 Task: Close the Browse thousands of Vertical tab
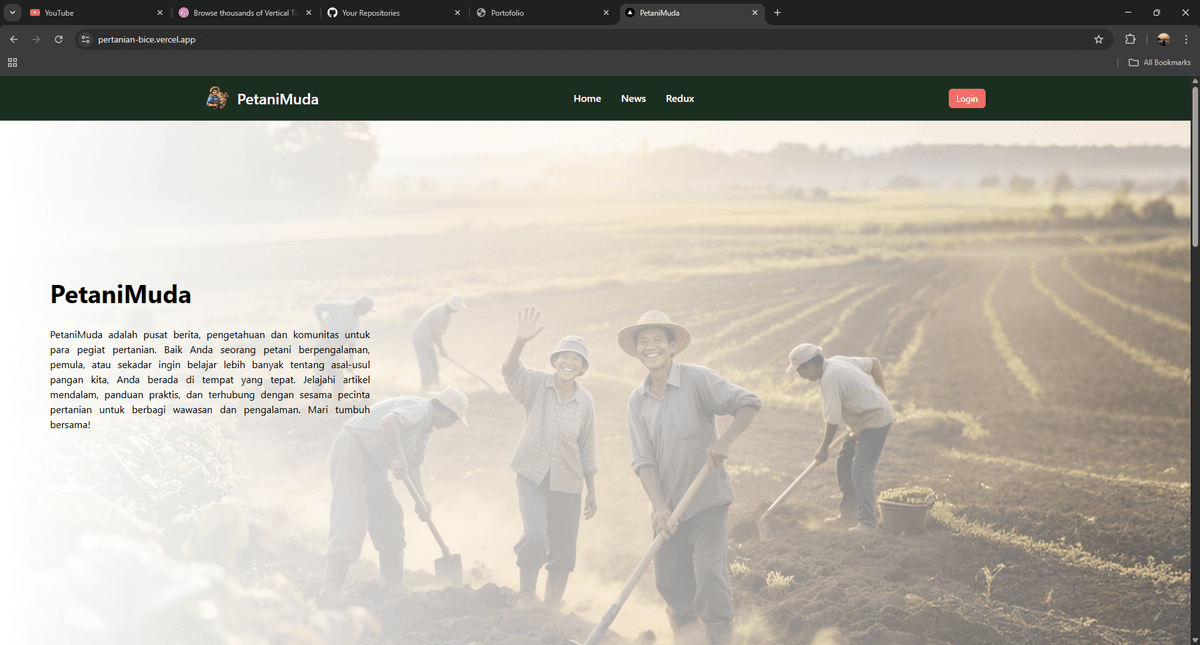point(308,13)
